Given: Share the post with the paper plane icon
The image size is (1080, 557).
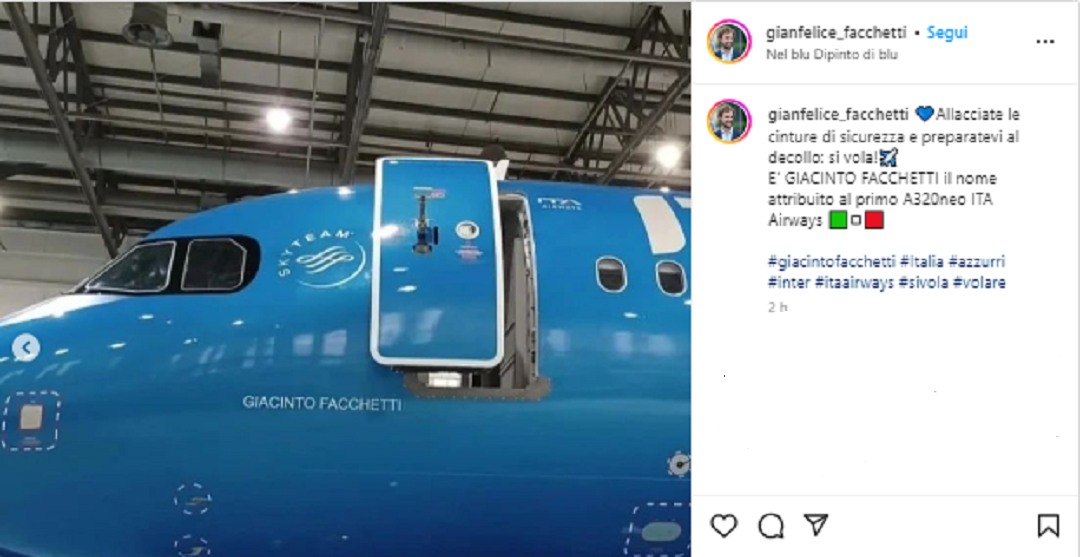Looking at the screenshot, I should [816, 525].
